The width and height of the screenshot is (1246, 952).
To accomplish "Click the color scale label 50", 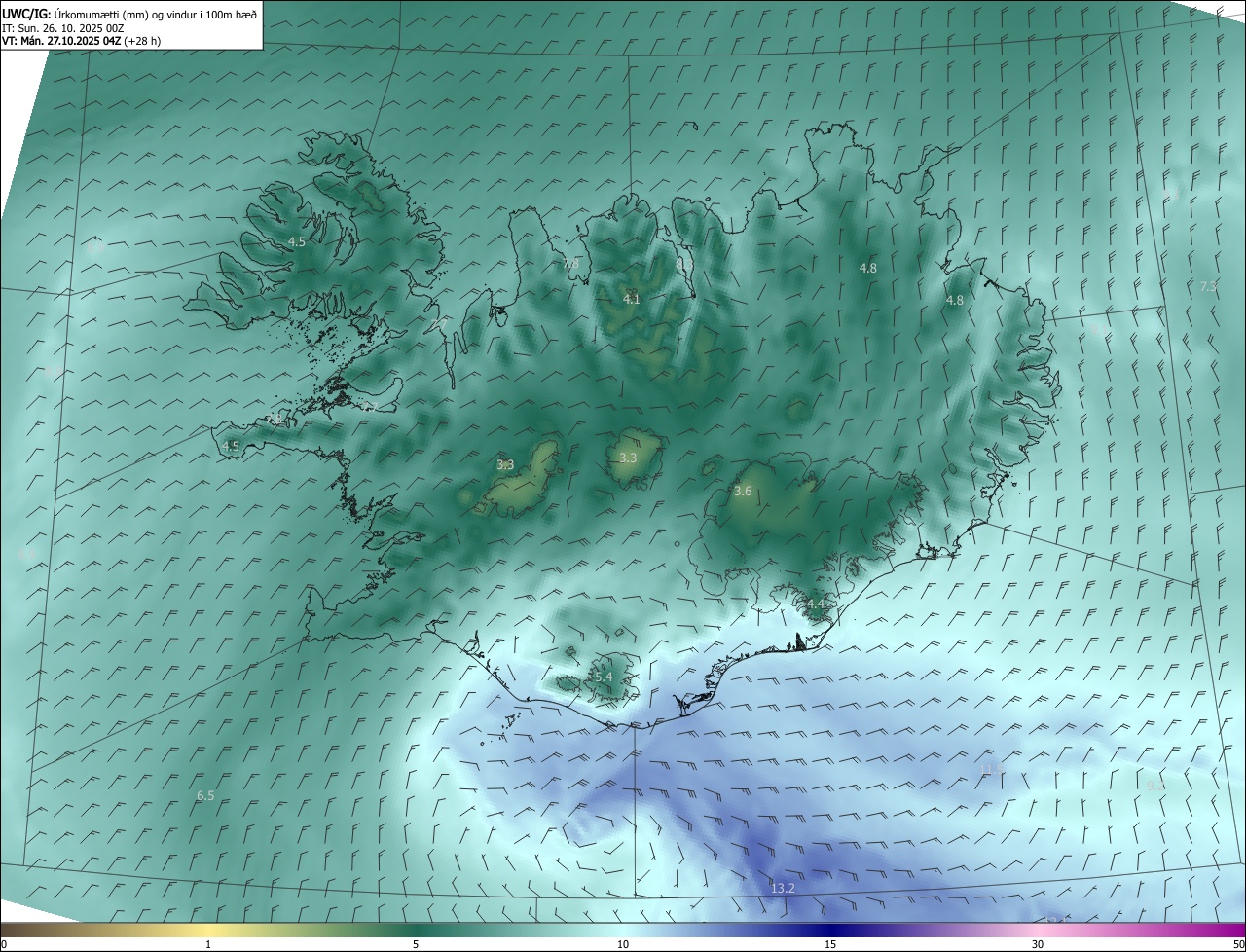I will pos(1239,945).
